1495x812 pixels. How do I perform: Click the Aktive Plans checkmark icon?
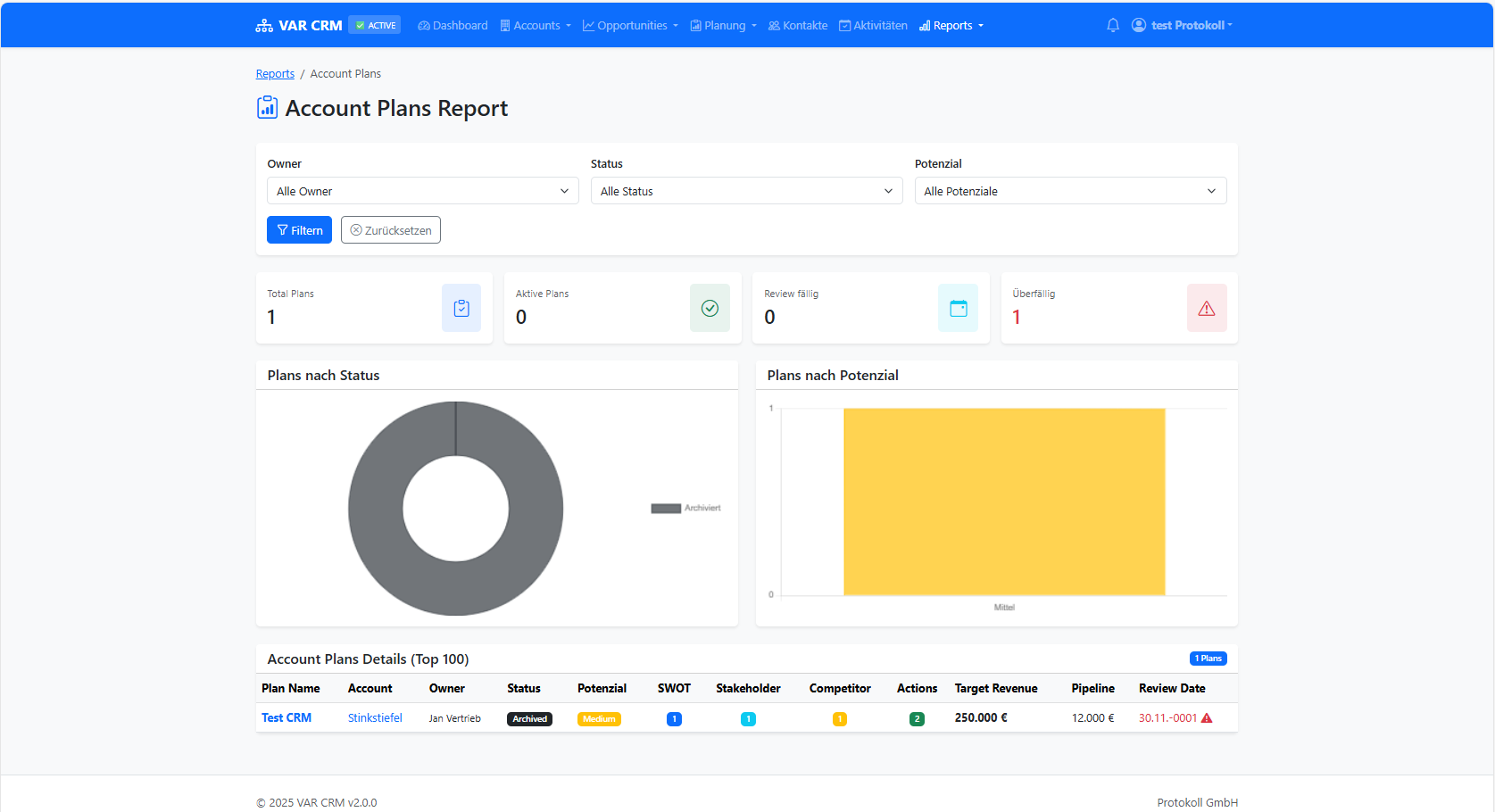pos(710,308)
